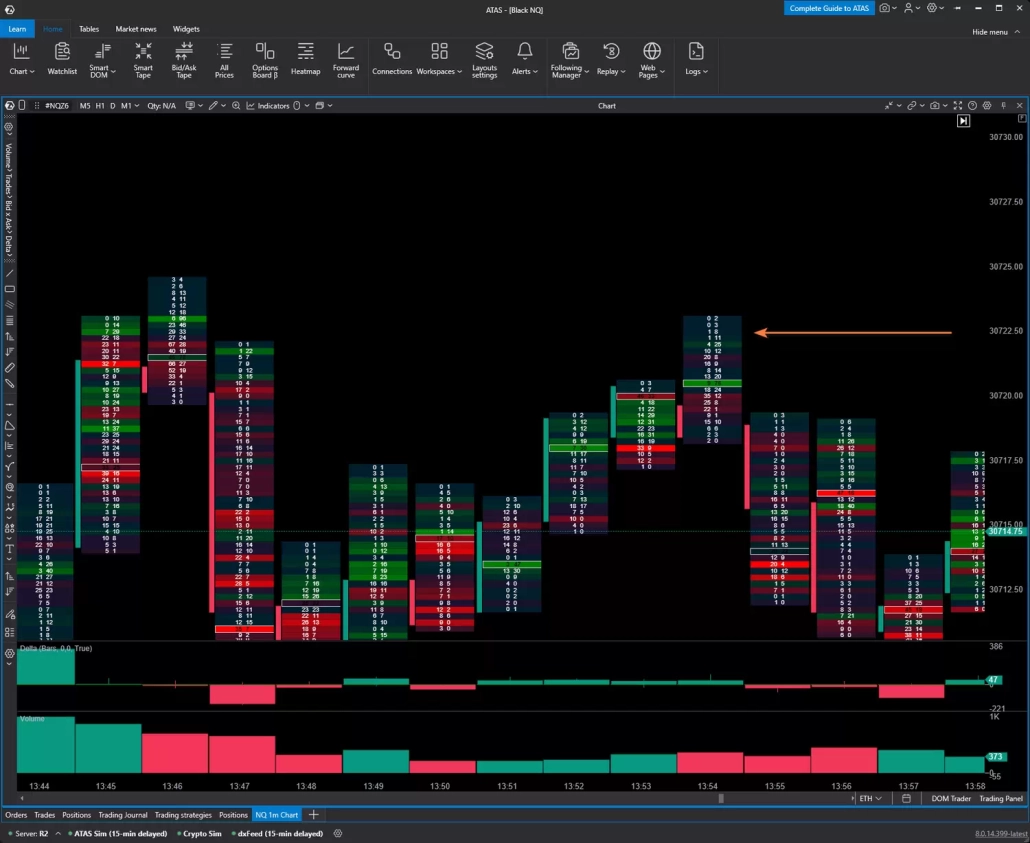1030x843 pixels.
Task: Click the #NQZ6 instrument selector
Action: [56, 106]
